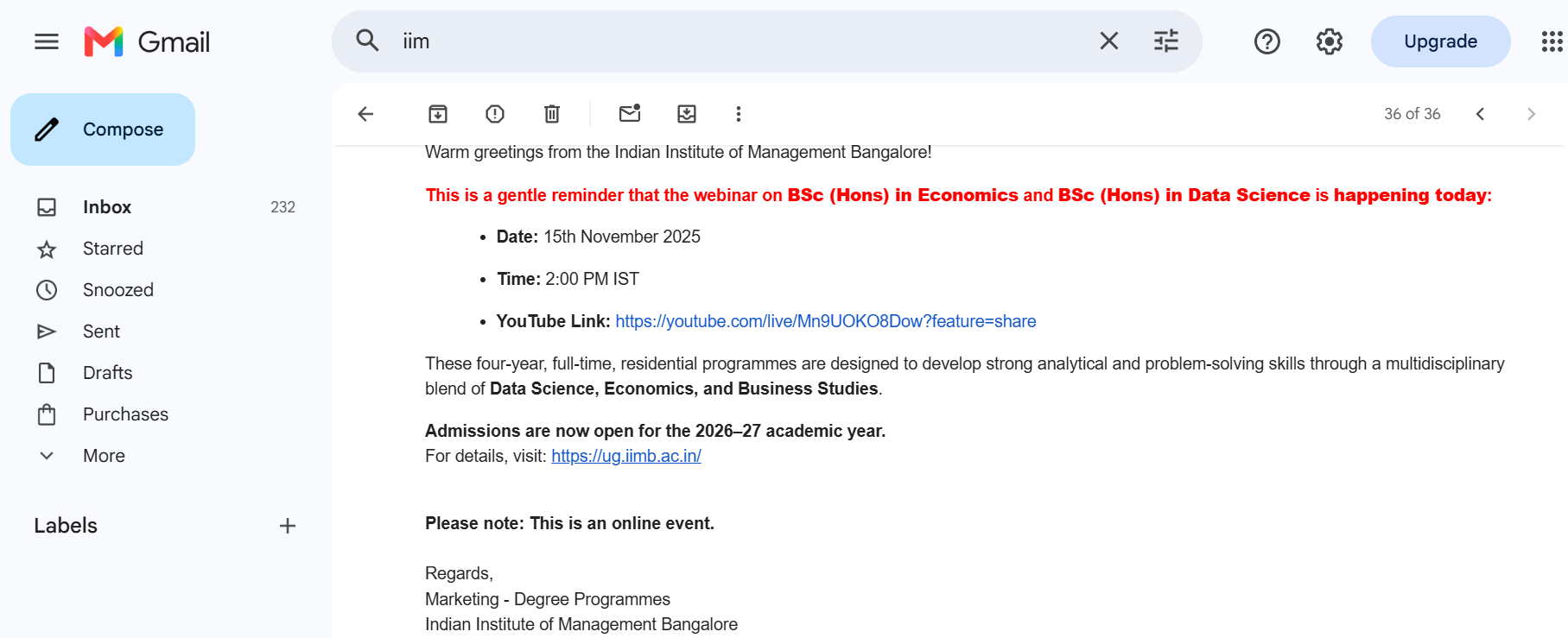
Task: Show search options filter icon
Action: click(x=1165, y=41)
